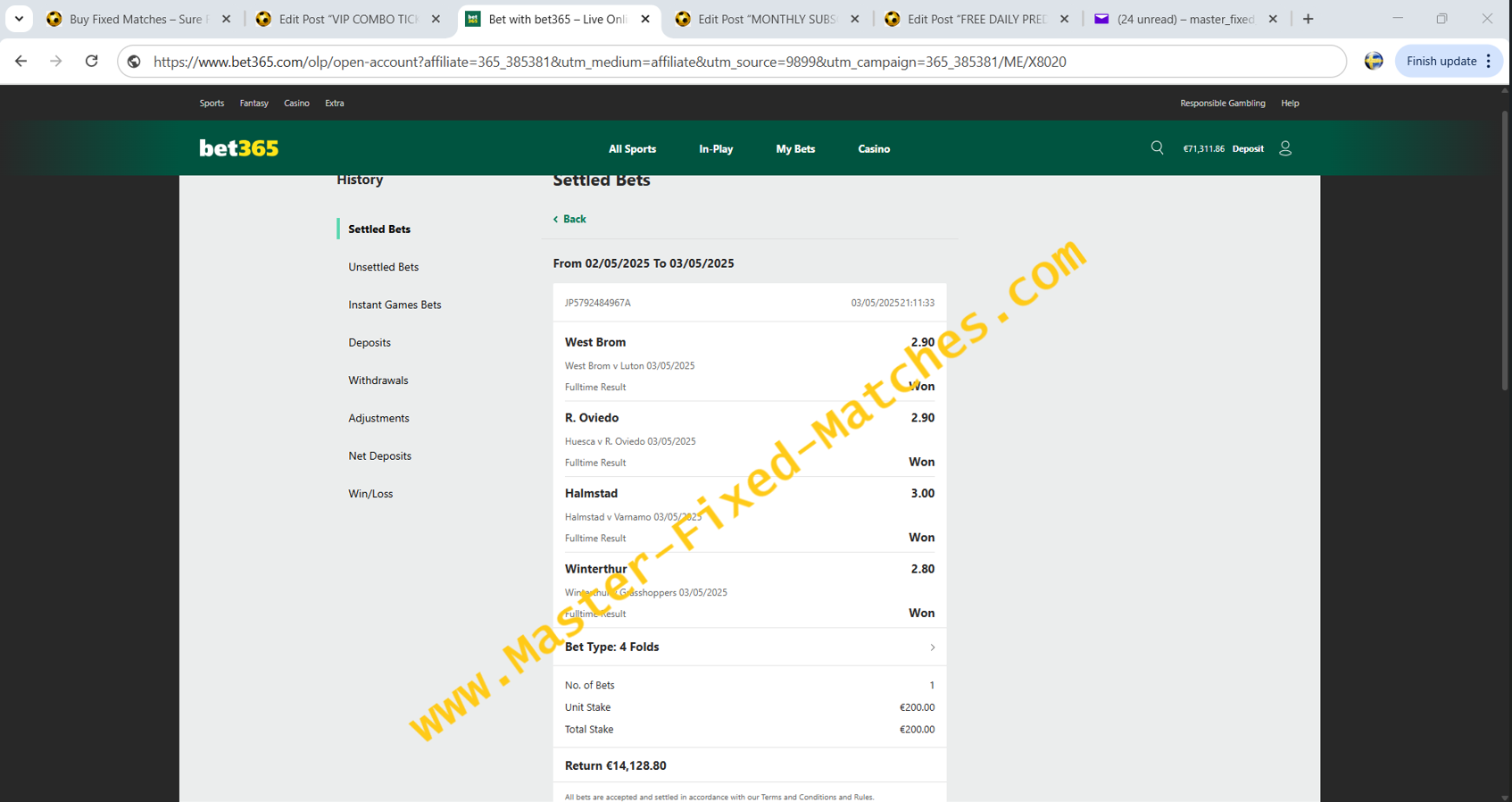Click the R. Oviedo selection
This screenshot has height=802, width=1512.
(592, 418)
